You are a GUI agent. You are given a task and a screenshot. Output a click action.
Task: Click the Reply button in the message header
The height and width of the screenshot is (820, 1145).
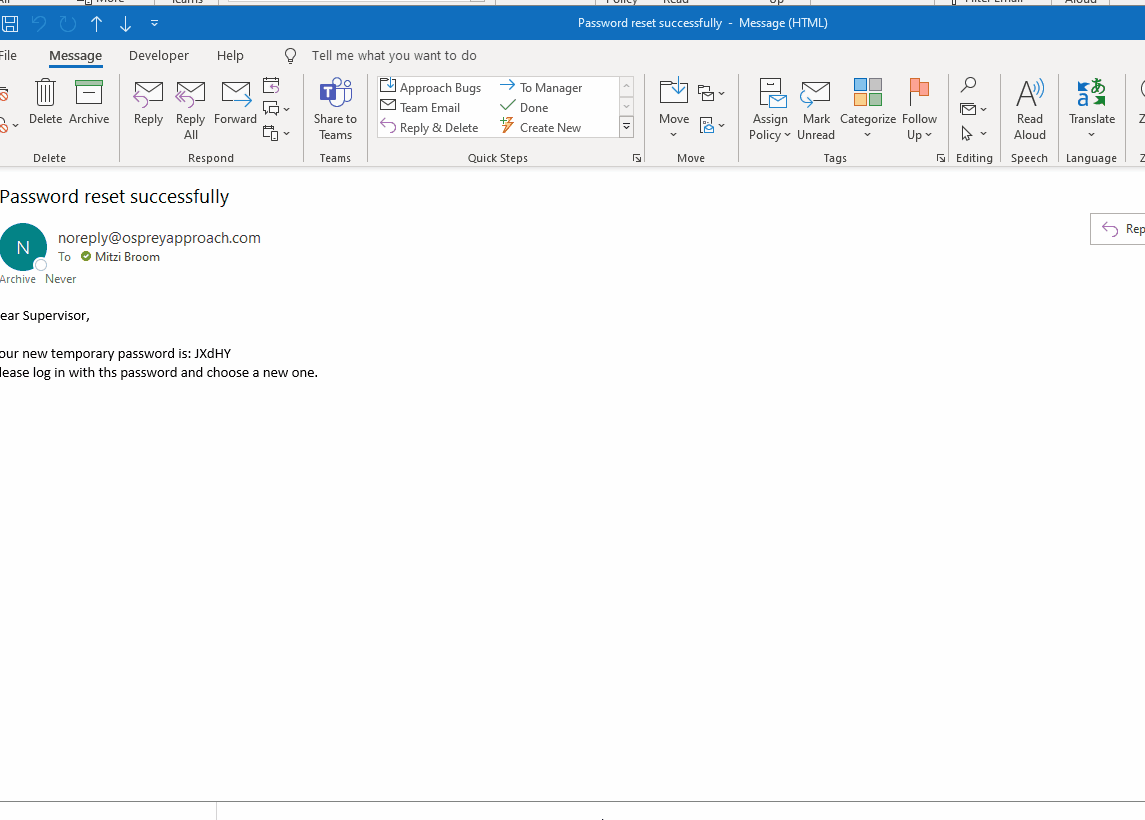pos(1118,229)
